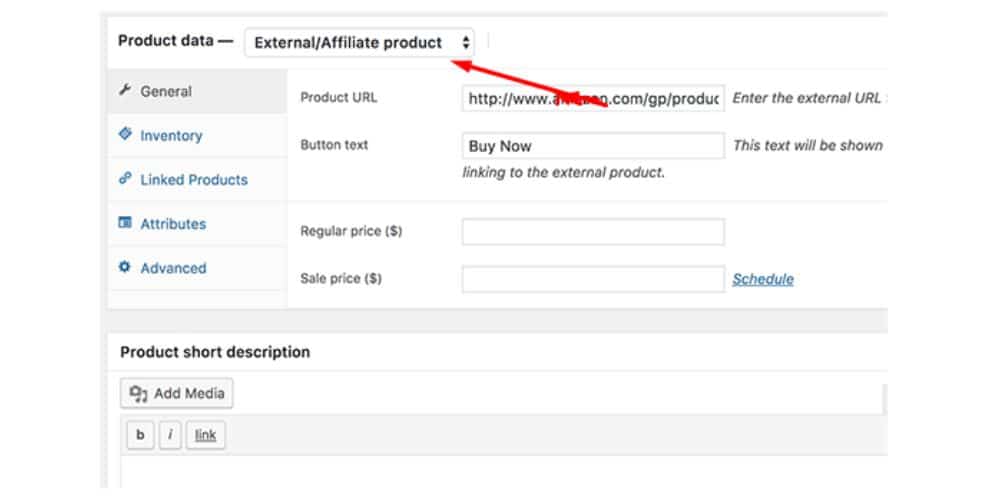This screenshot has height=500, width=1000.
Task: Collapse the Product short description panel header
Action: point(214,352)
